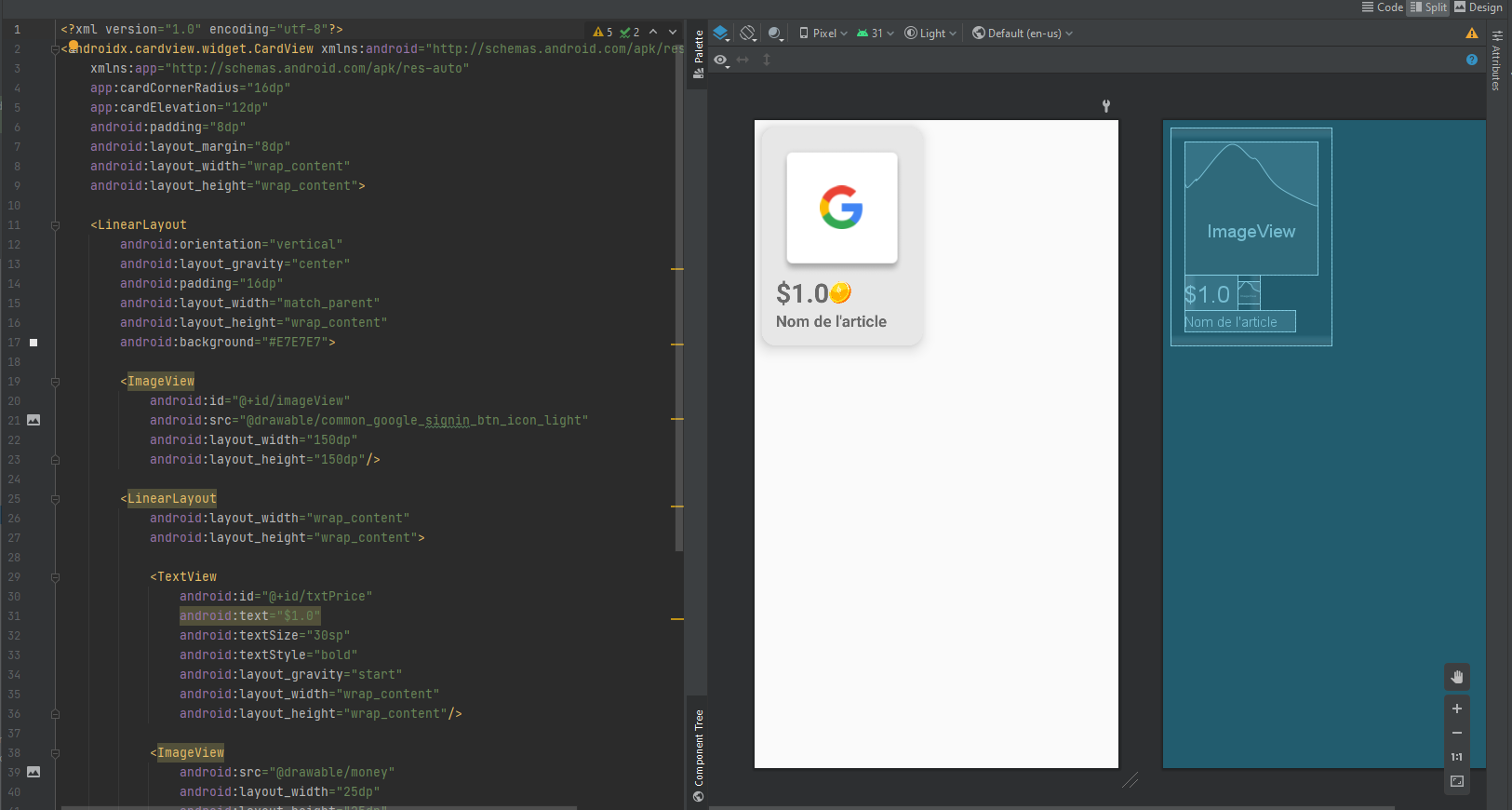Viewport: 1512px width, 810px height.
Task: Collapse the LinearLayout fold on line 11
Action: [x=55, y=224]
